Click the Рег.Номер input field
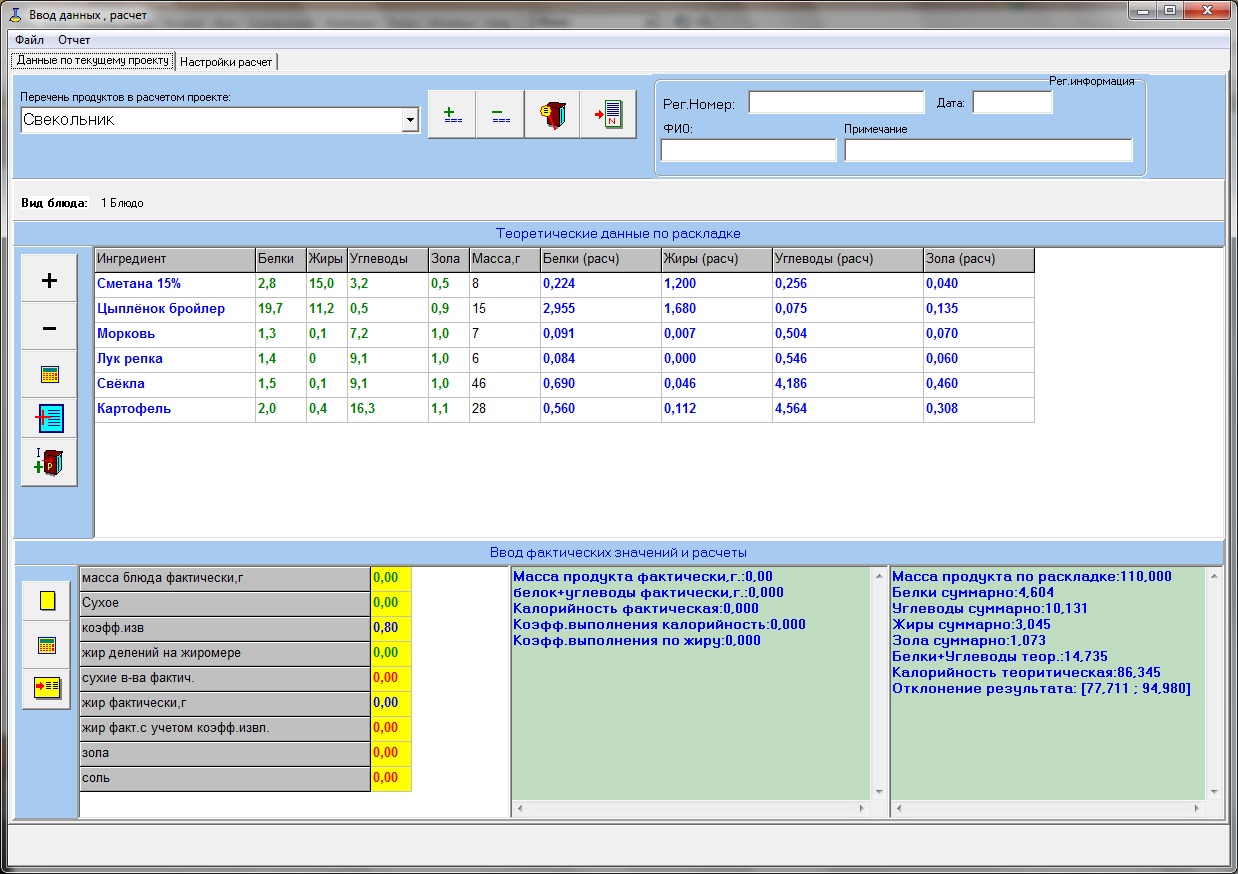 (837, 103)
